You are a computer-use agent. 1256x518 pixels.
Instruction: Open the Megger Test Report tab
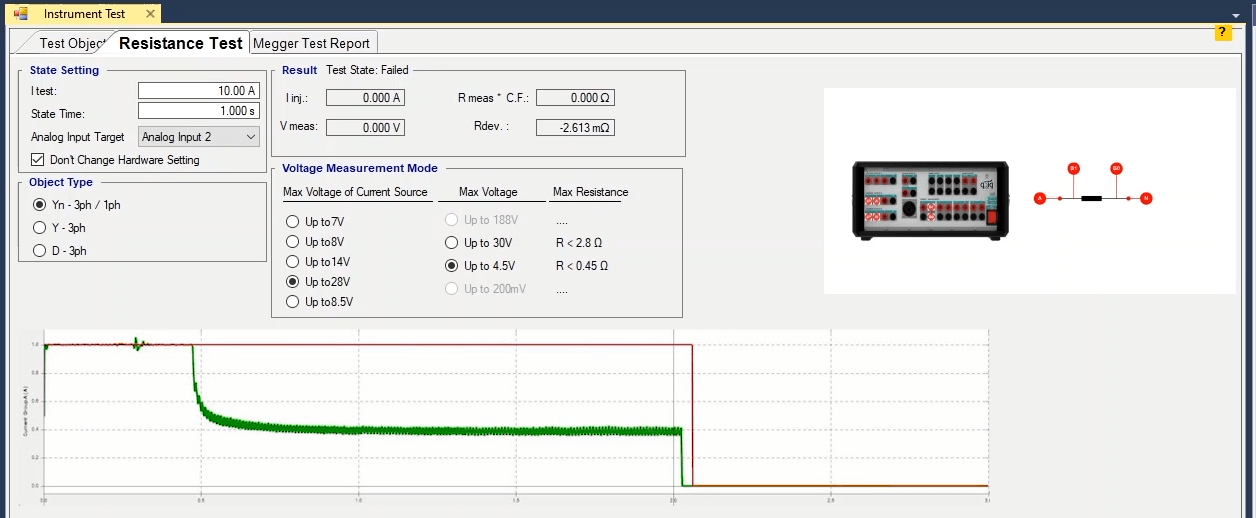[x=311, y=43]
